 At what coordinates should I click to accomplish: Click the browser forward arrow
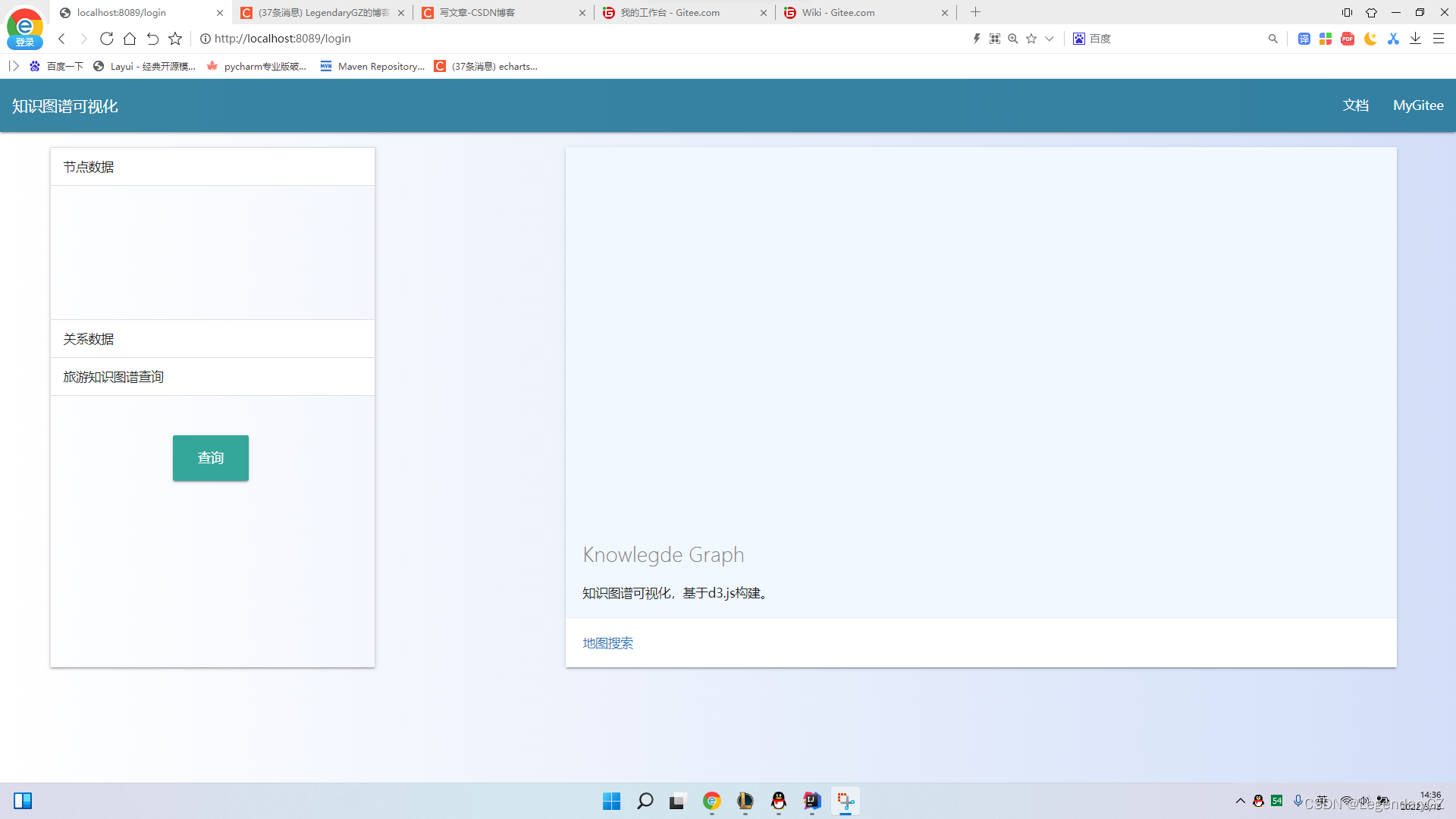click(x=84, y=39)
